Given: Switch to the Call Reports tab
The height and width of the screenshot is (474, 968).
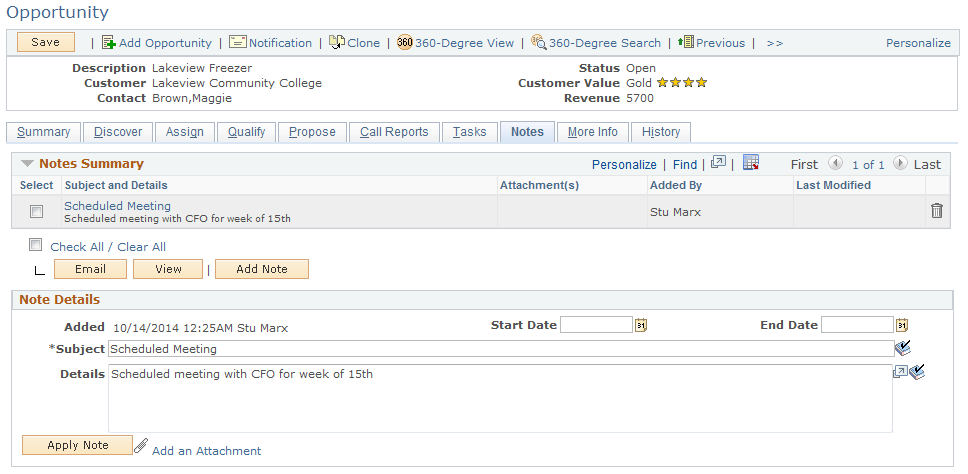Looking at the screenshot, I should tap(394, 132).
